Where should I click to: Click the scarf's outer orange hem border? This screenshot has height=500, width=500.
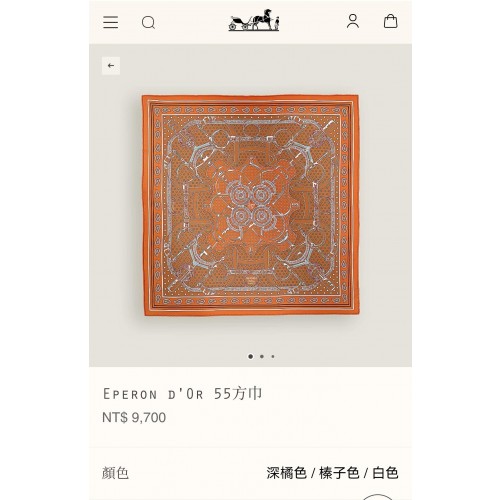(251, 98)
